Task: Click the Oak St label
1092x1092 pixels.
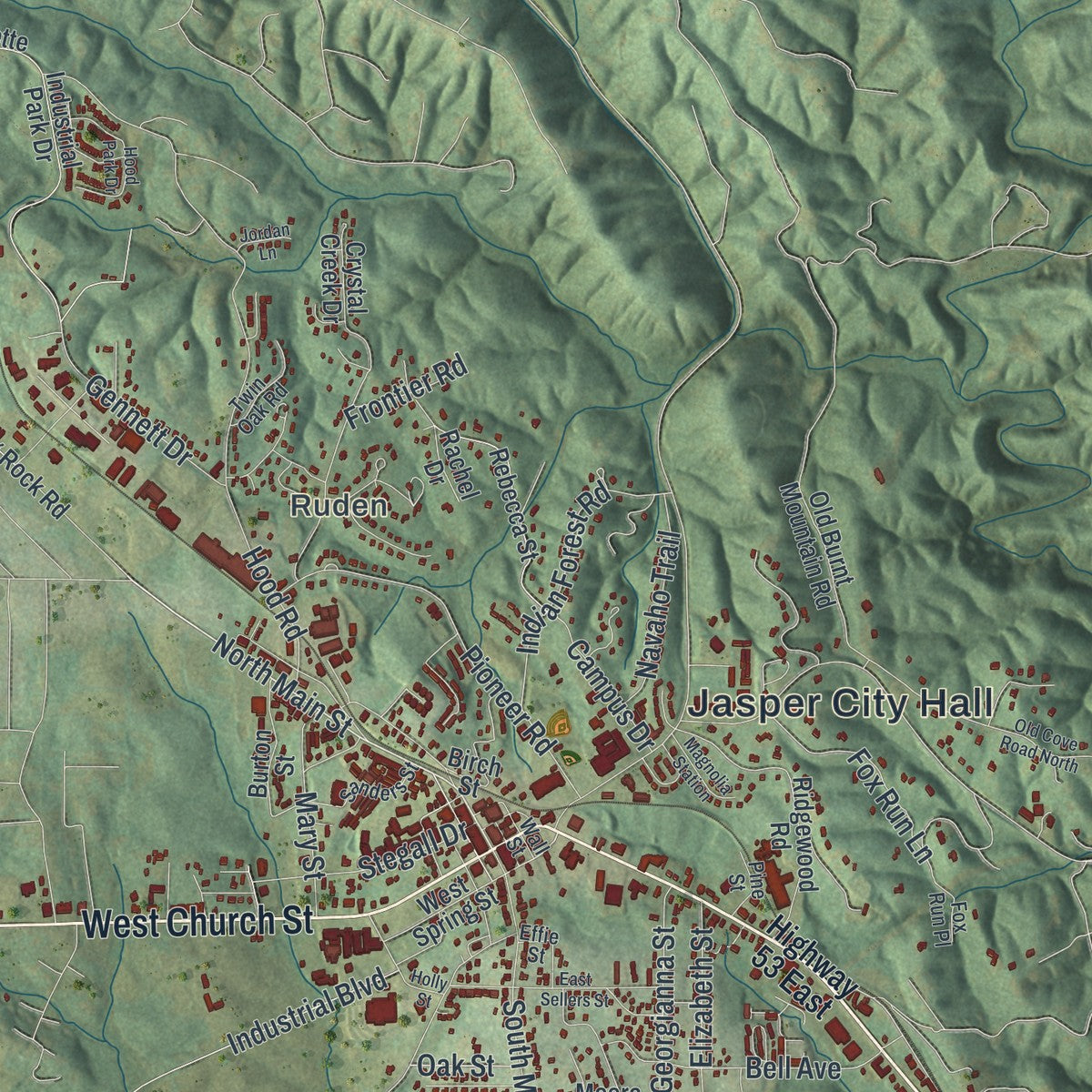Action: pyautogui.click(x=455, y=1065)
